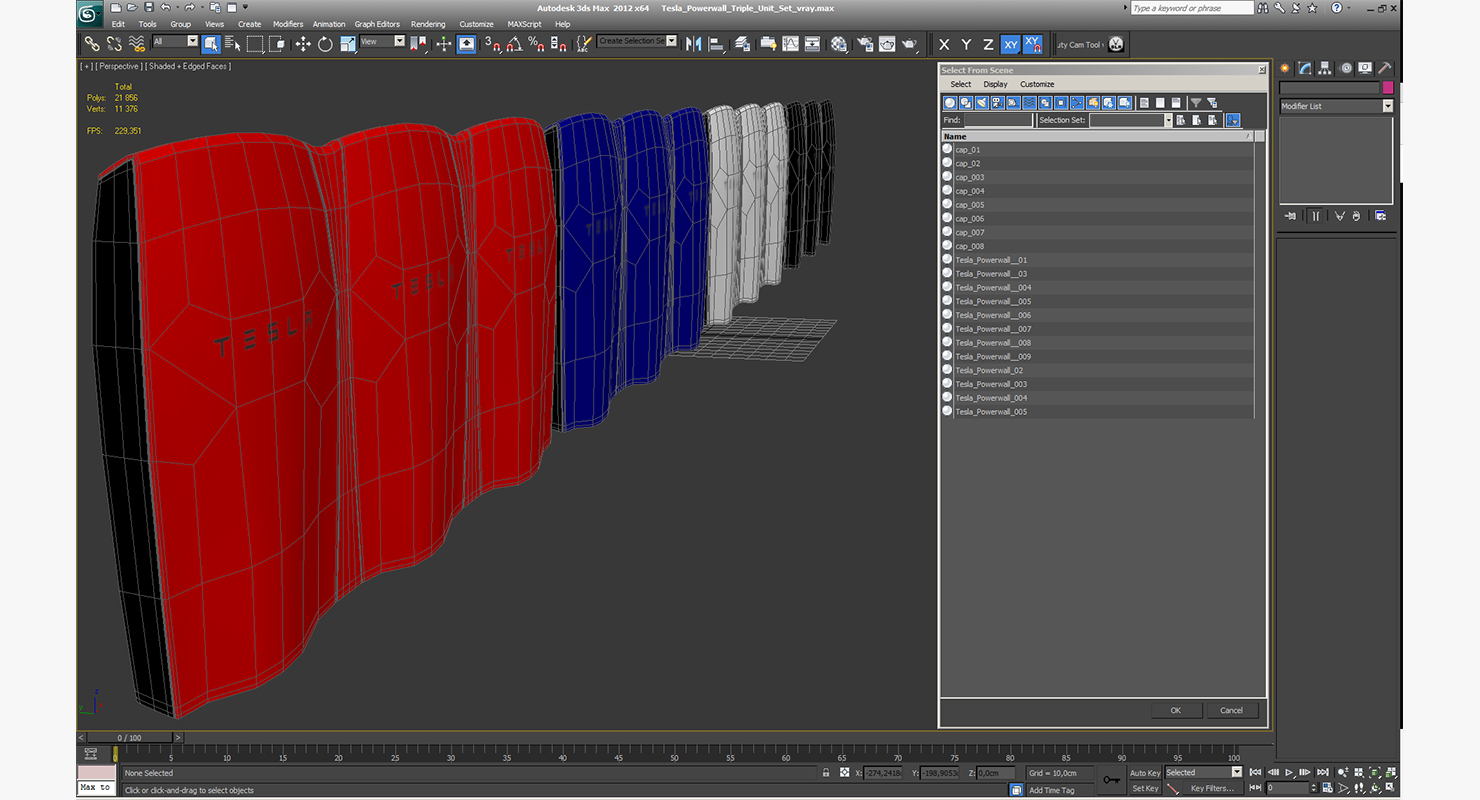This screenshot has width=1480, height=800.
Task: Click the search keyword or phrase field
Action: tap(1191, 8)
